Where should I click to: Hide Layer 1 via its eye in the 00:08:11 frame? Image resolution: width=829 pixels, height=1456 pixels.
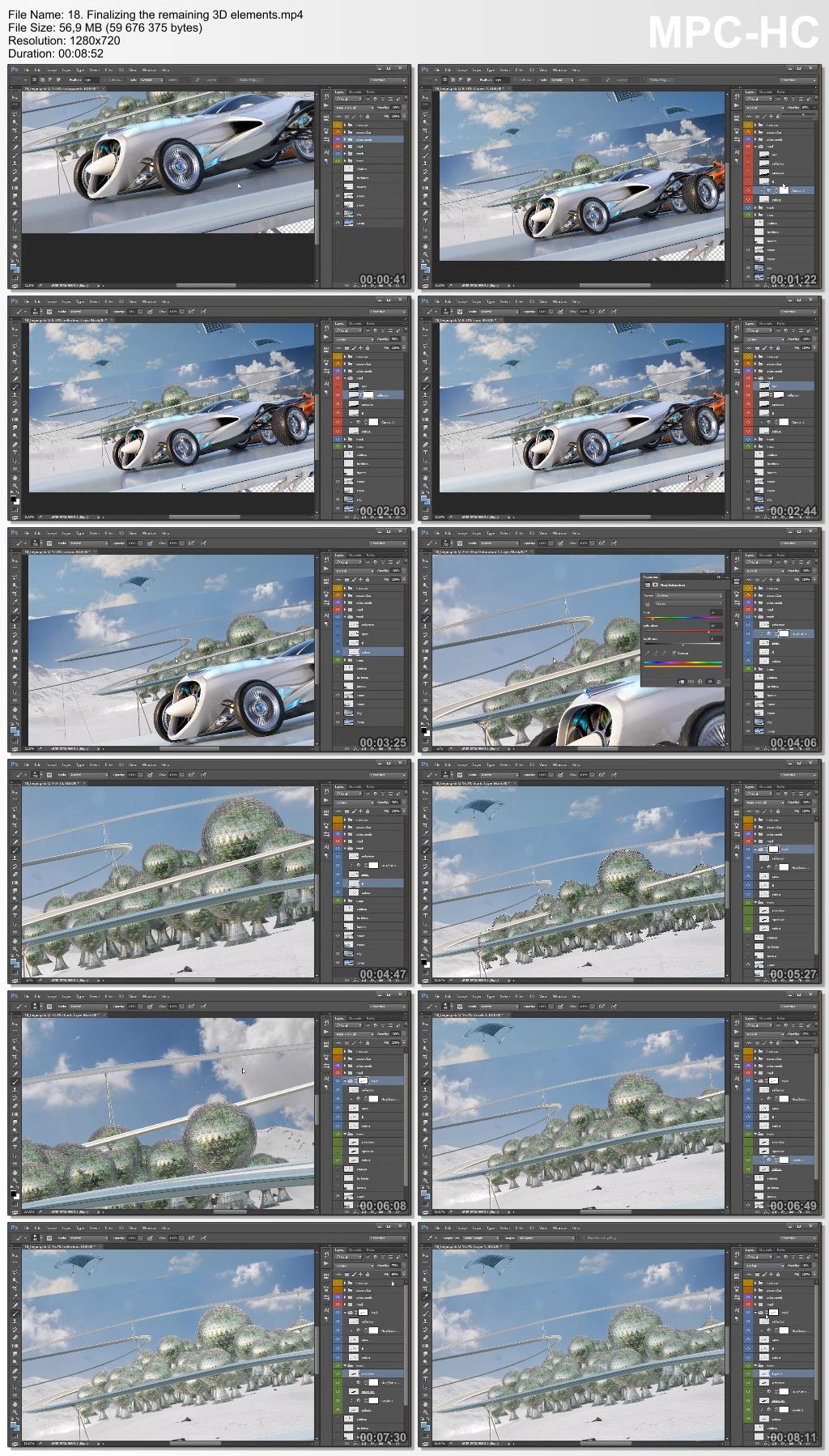point(748,1373)
